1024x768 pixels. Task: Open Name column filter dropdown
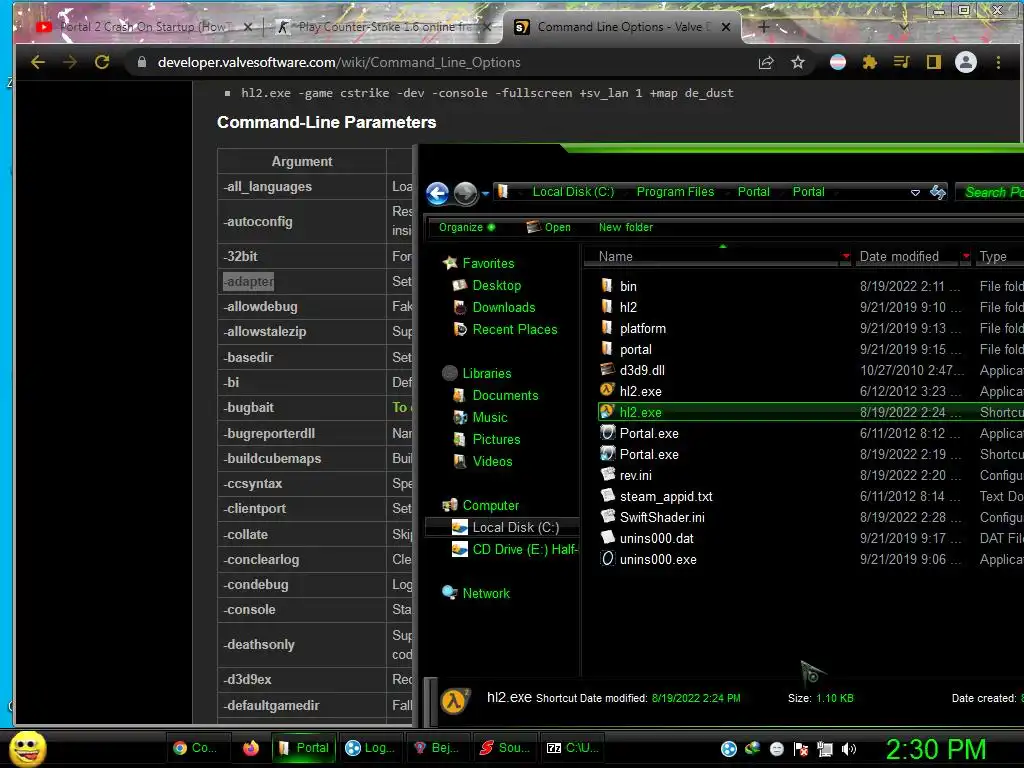[x=846, y=256]
